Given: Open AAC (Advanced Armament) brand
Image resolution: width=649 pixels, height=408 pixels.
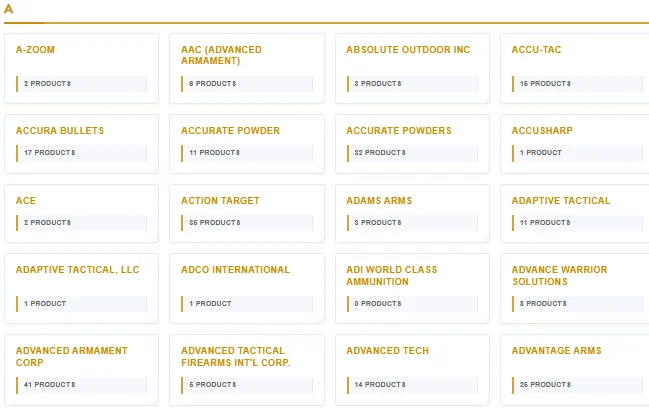Looking at the screenshot, I should pyautogui.click(x=221, y=55).
